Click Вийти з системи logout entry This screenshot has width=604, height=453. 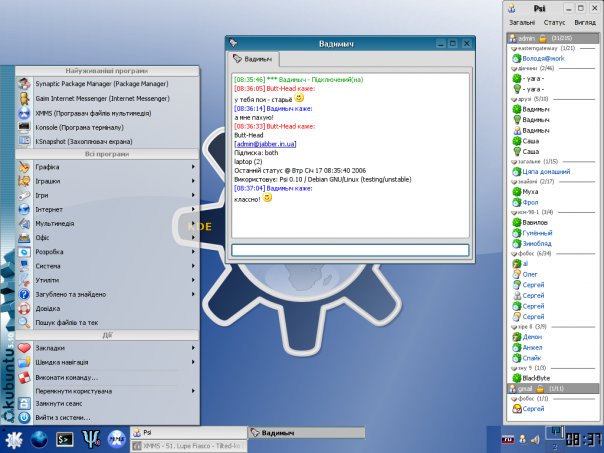(x=65, y=416)
